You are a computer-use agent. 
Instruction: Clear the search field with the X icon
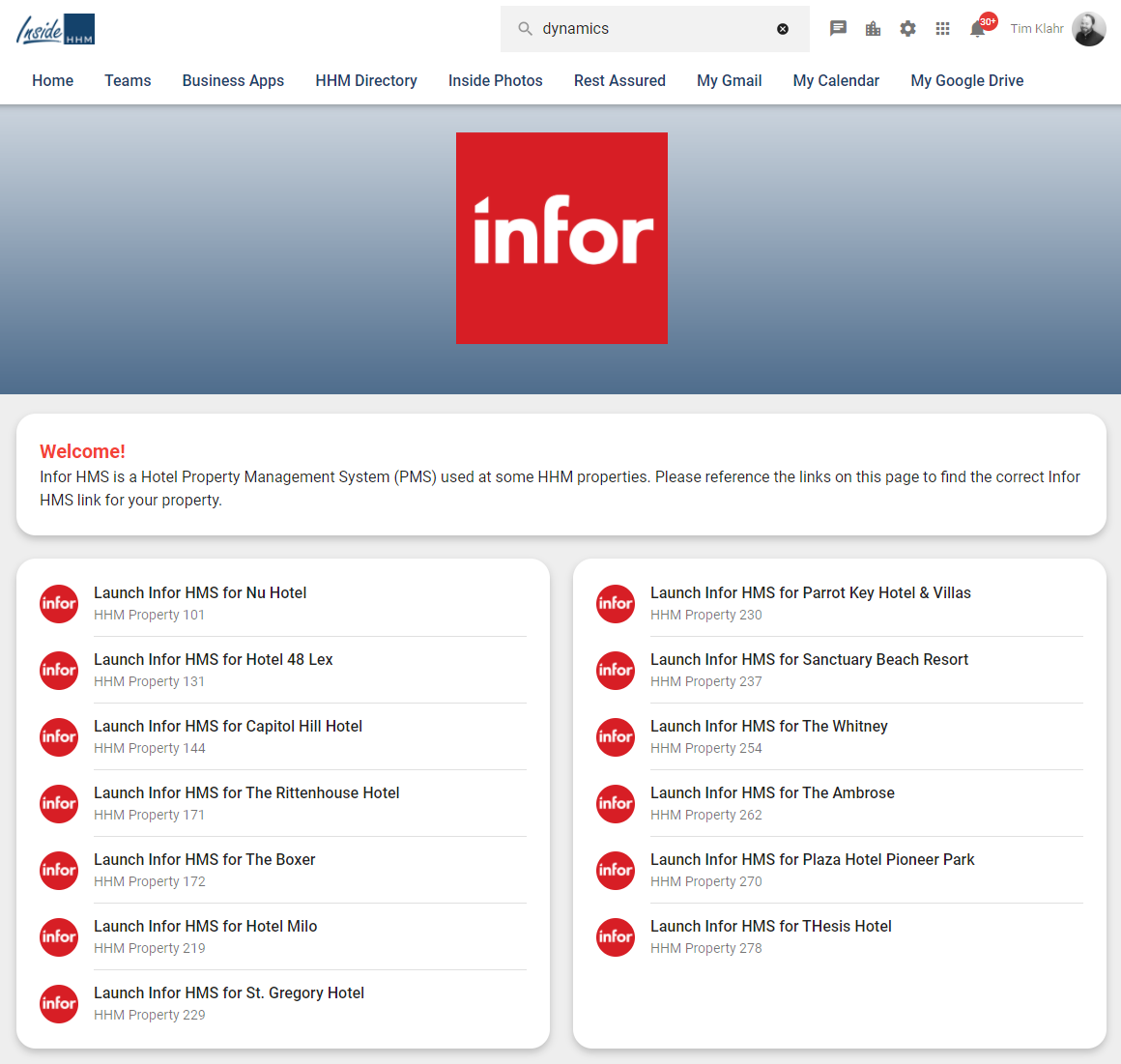click(x=783, y=29)
